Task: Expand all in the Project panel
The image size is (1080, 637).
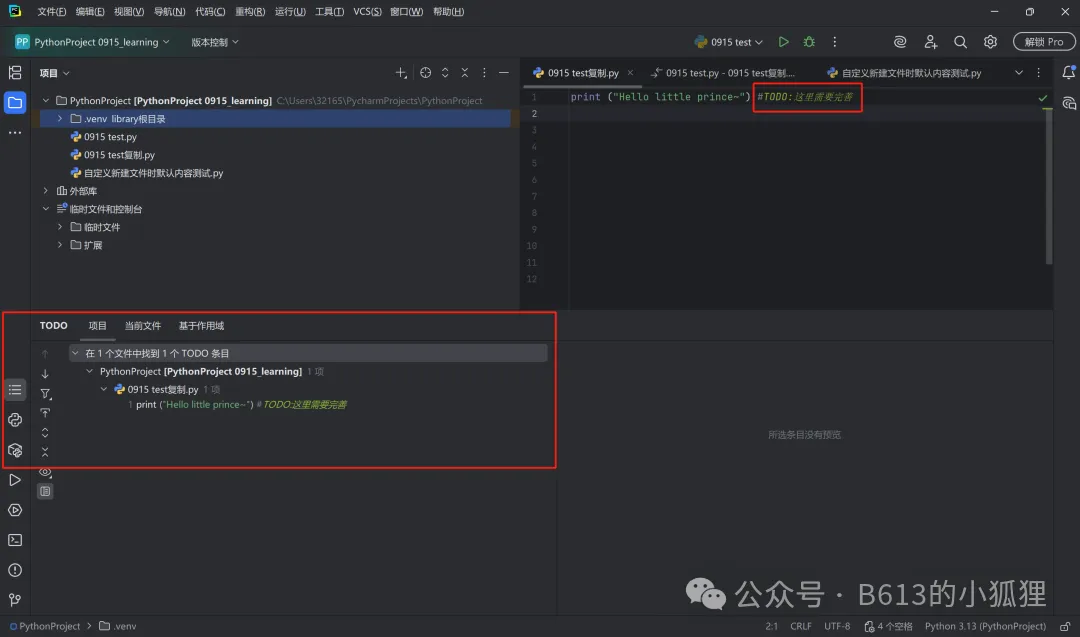Action: [445, 72]
